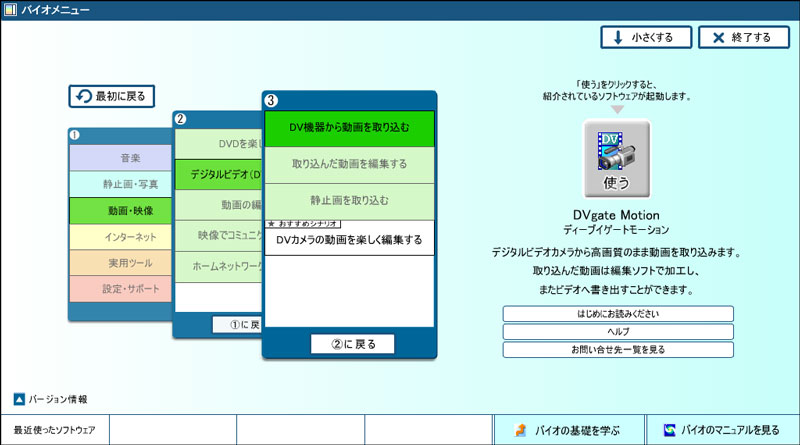Go back with 最初に戻る button
Screen dimensions: 800x445
[x=112, y=96]
